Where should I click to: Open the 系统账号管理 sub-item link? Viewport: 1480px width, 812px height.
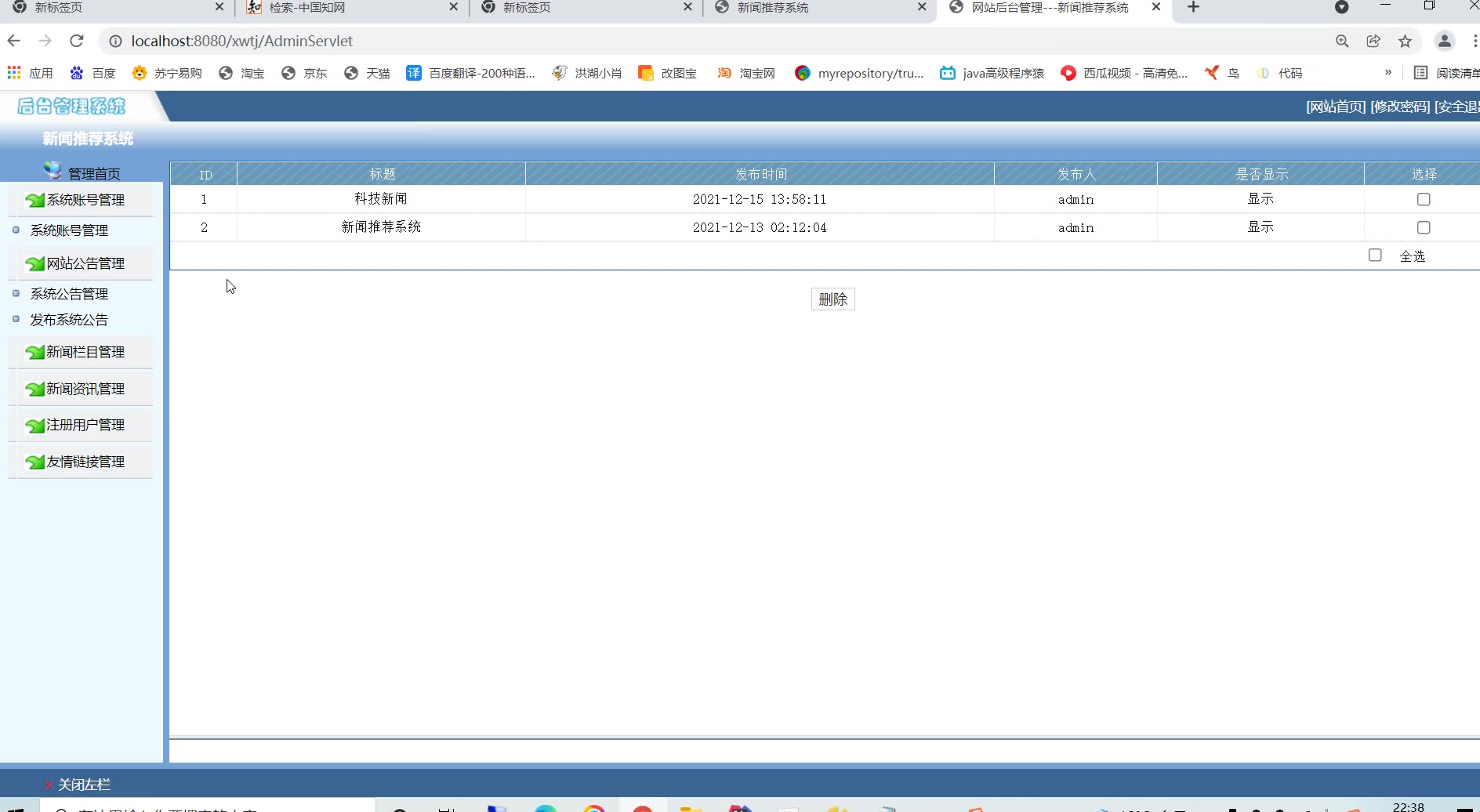pos(69,230)
